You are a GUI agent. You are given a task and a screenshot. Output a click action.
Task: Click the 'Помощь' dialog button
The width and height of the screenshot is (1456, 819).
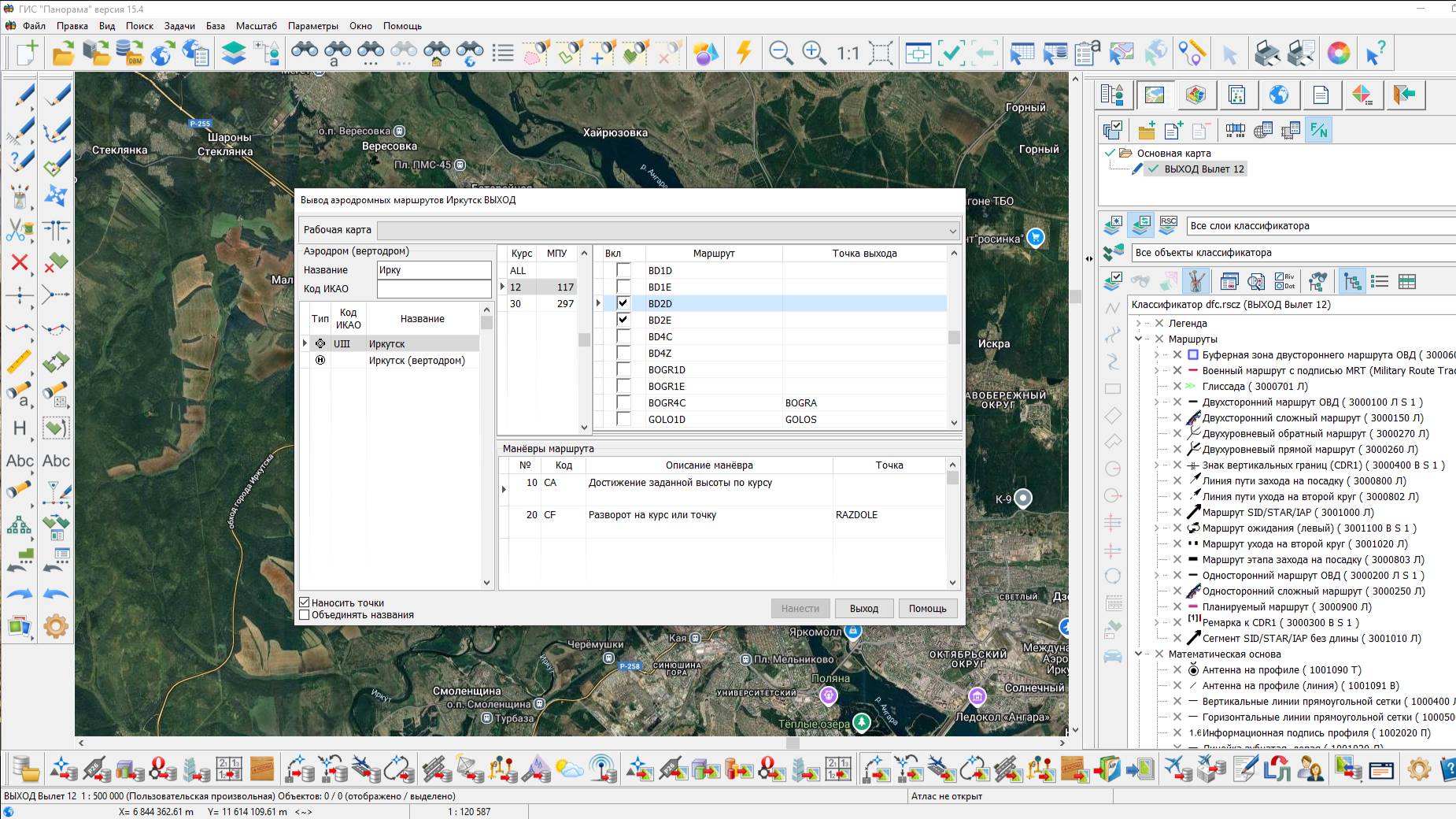click(927, 609)
